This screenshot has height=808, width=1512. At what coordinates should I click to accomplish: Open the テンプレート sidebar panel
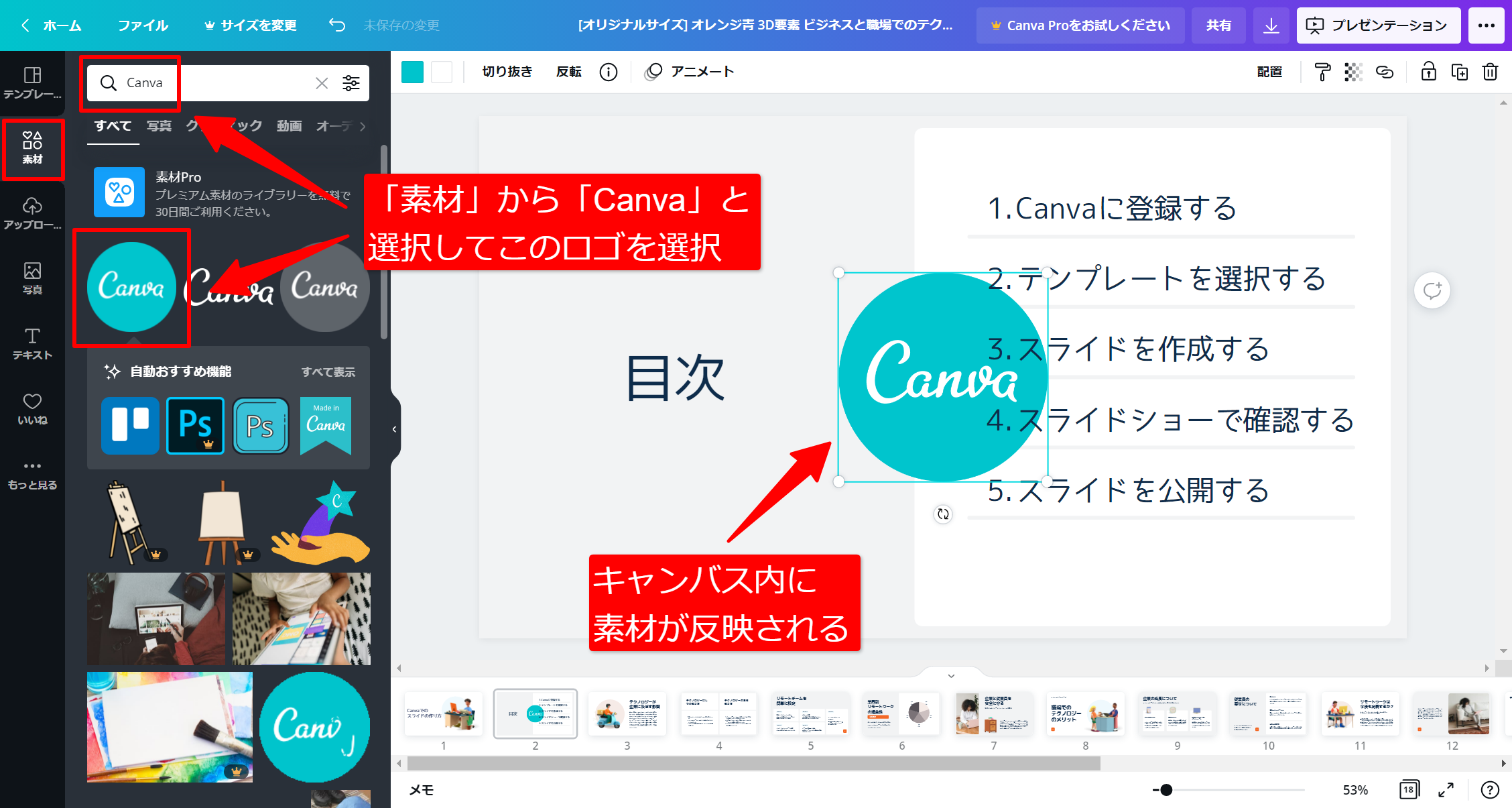pos(32,83)
